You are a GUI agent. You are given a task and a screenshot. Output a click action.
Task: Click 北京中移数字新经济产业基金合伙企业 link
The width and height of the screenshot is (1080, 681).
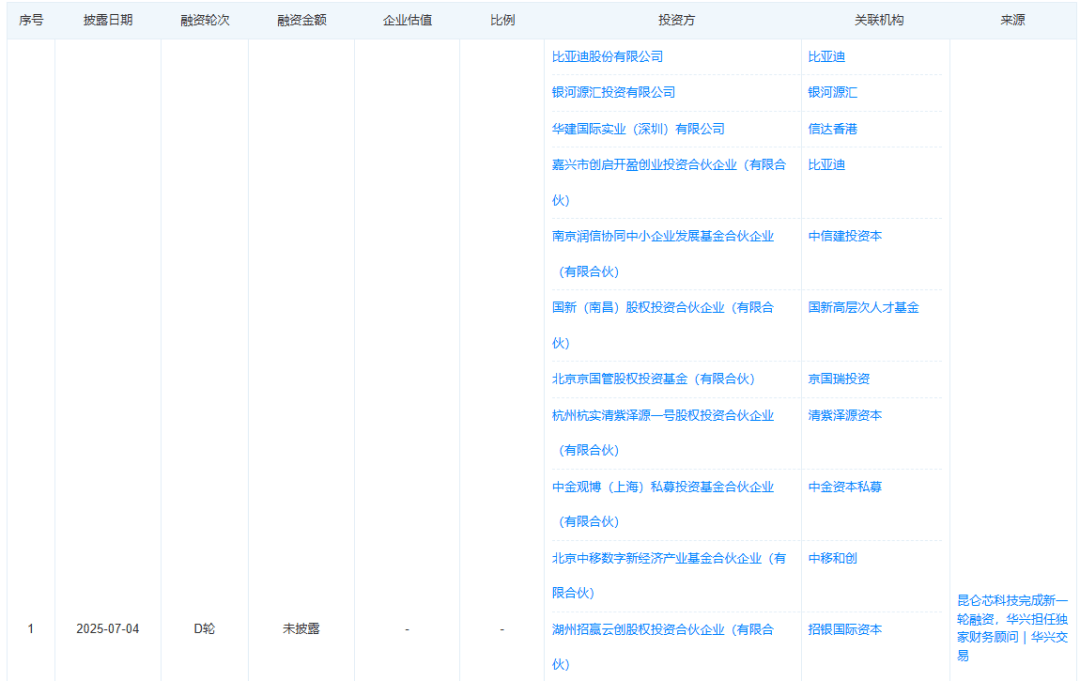(668, 558)
